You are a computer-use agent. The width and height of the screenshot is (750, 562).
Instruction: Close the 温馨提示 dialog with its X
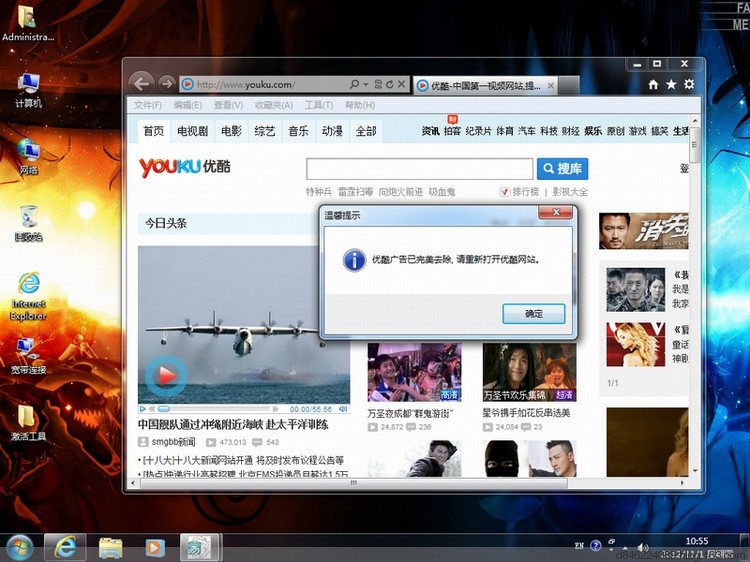pyautogui.click(x=555, y=212)
